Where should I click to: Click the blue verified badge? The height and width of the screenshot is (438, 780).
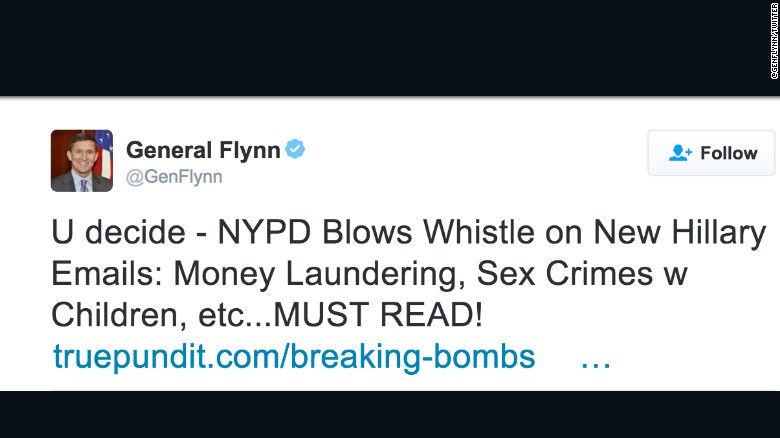tap(295, 150)
